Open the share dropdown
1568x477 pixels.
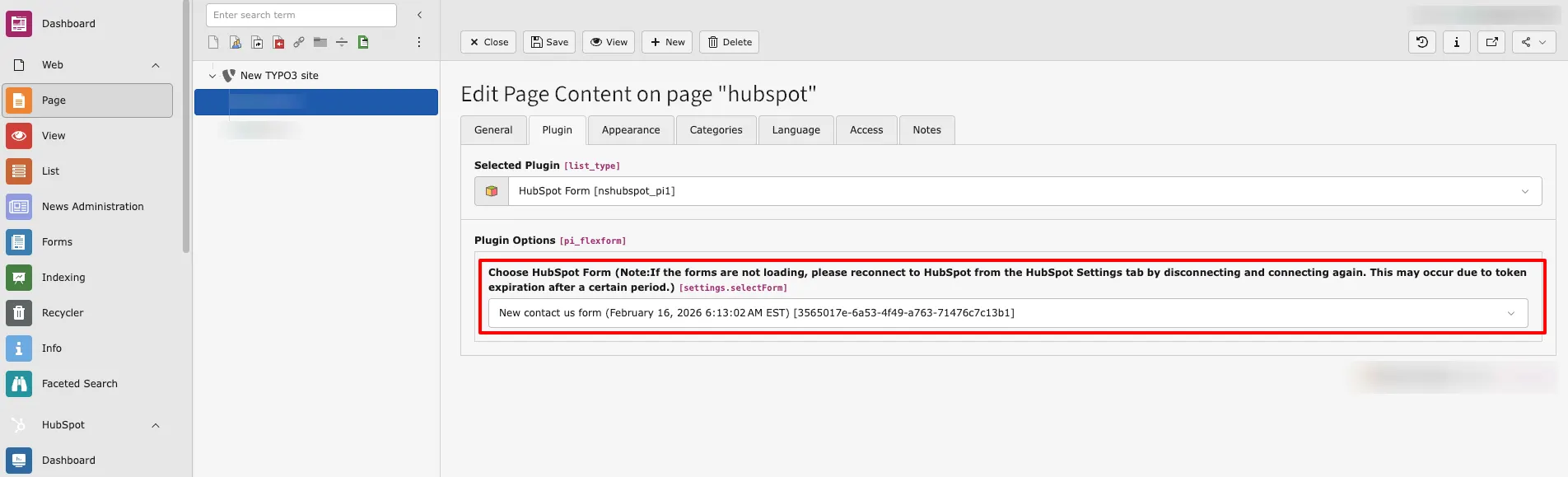pyautogui.click(x=1533, y=42)
